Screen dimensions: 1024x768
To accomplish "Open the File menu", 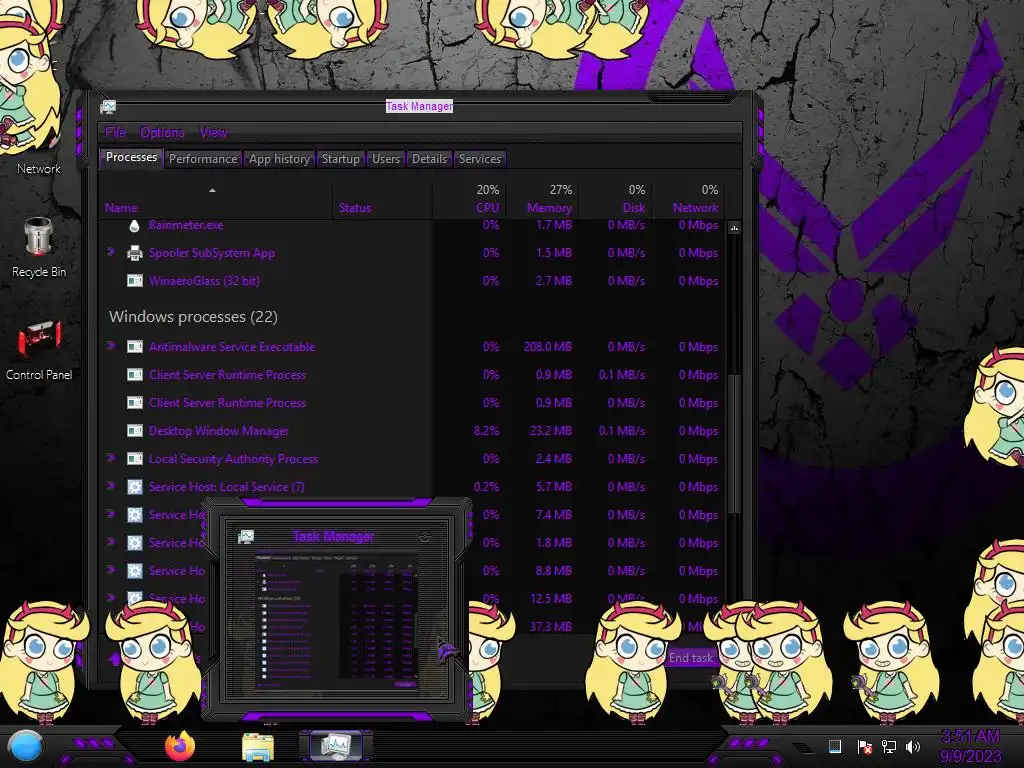I will (x=115, y=133).
